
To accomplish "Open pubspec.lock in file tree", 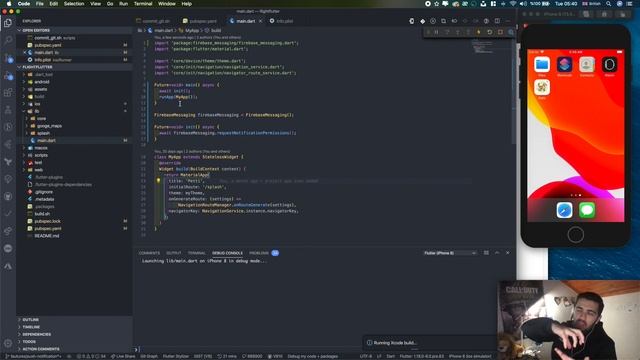I will pos(47,221).
